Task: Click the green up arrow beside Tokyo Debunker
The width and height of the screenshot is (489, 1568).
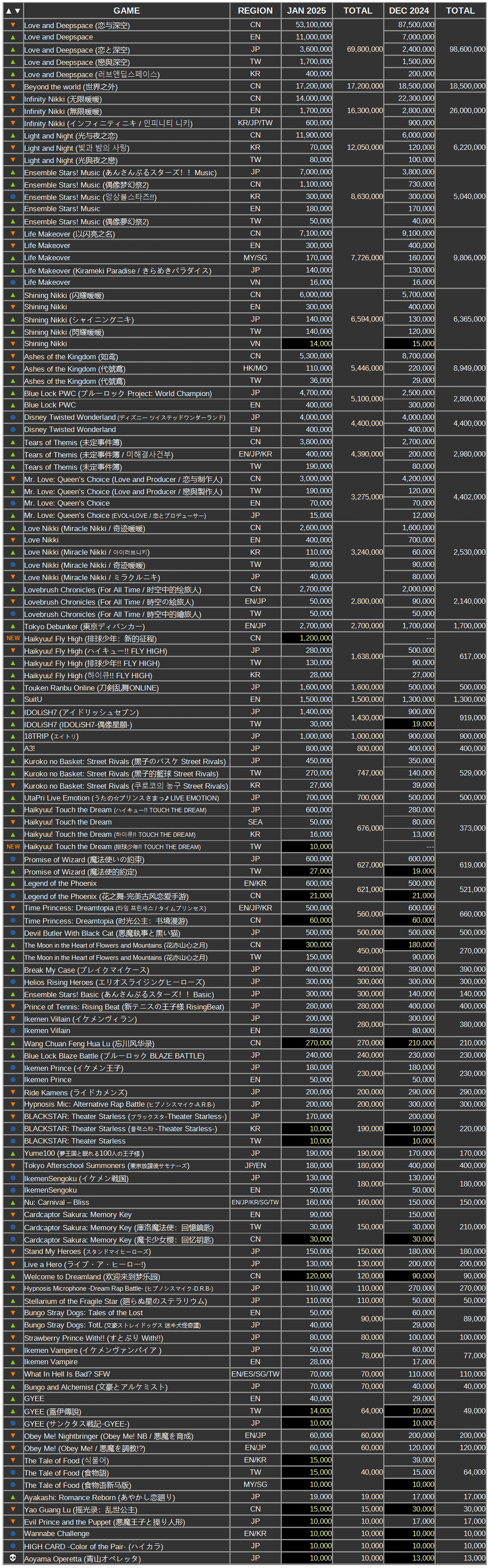Action: pyautogui.click(x=13, y=626)
